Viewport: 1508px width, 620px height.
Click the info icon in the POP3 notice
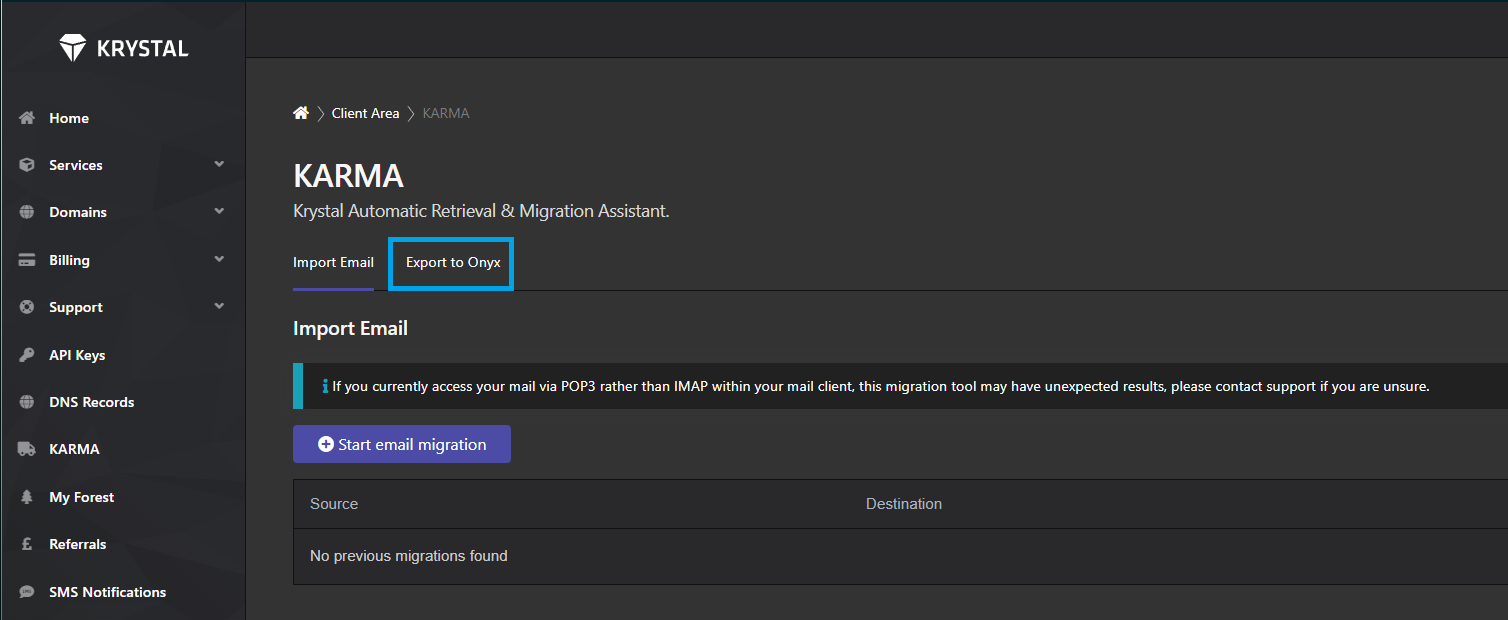(x=325, y=386)
